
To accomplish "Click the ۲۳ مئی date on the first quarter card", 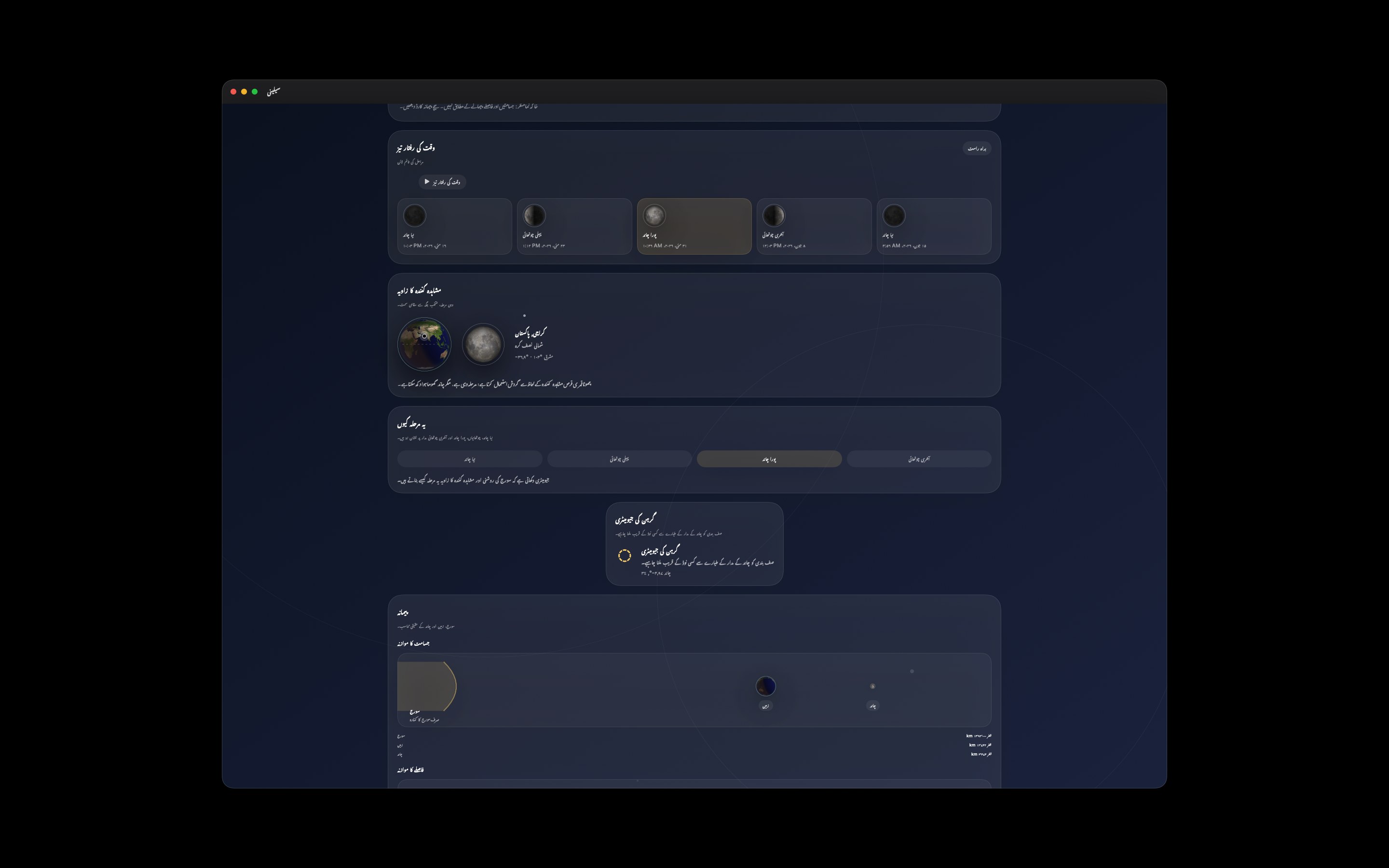I will [544, 246].
